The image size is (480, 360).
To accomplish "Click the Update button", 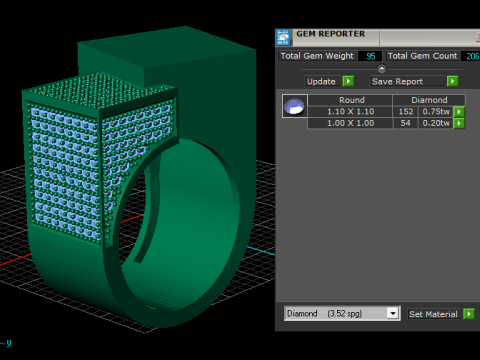I will click(x=324, y=81).
